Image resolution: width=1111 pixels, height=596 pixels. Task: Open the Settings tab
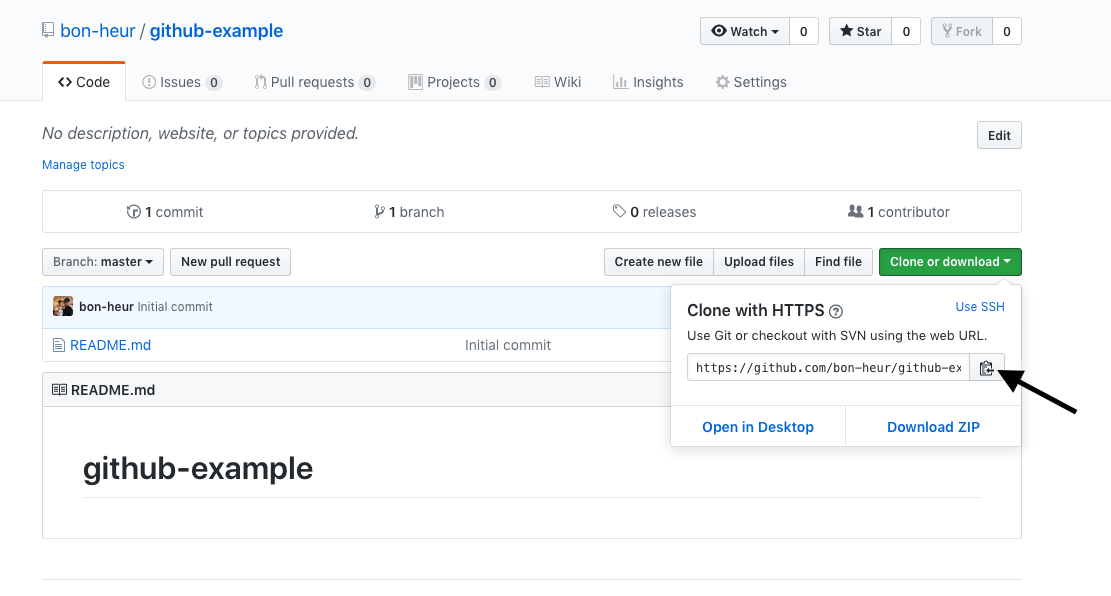point(751,81)
